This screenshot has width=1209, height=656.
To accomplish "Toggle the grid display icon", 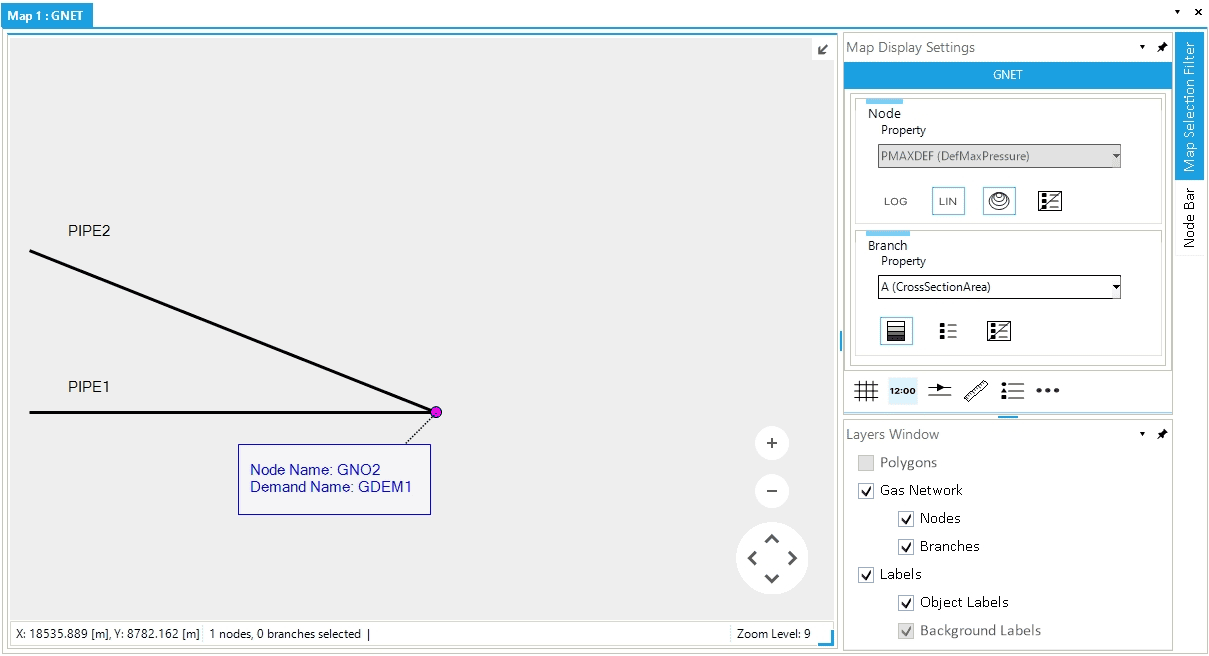I will [x=866, y=391].
